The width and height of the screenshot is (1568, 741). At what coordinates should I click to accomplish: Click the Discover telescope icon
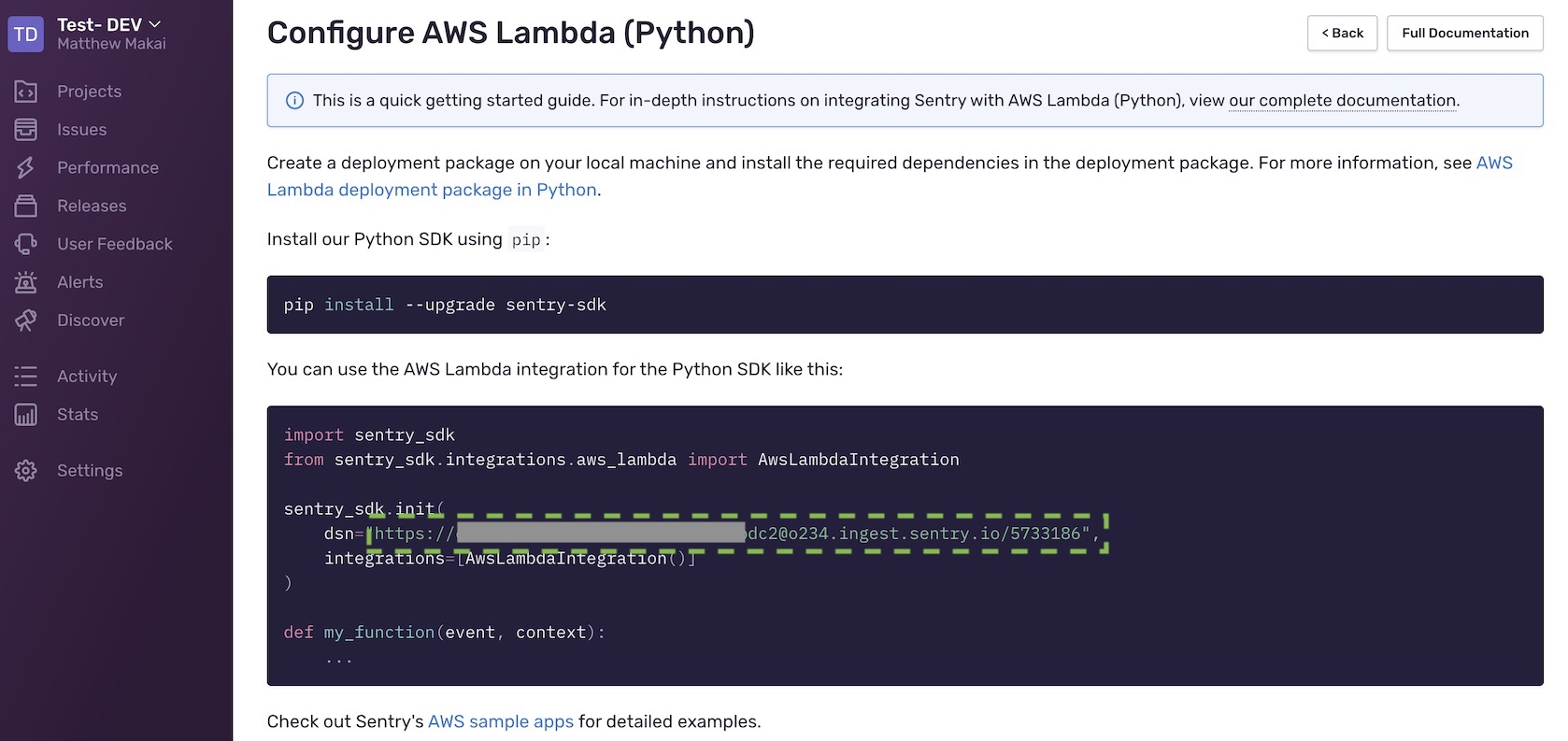tap(26, 321)
